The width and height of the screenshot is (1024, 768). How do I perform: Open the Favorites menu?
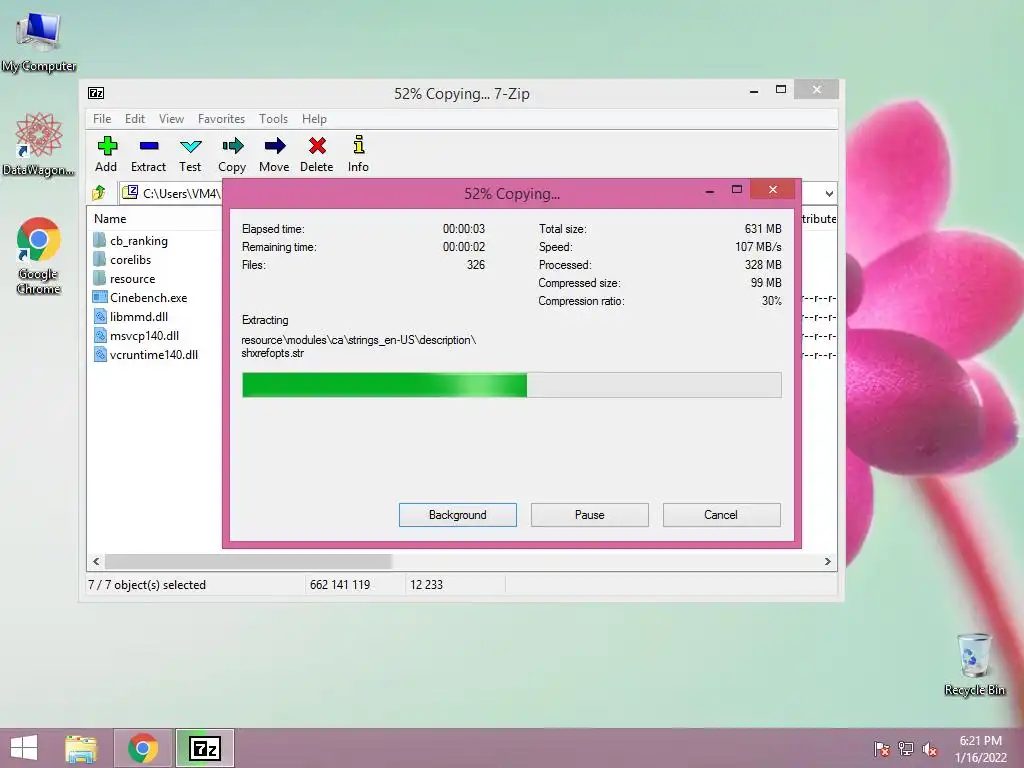221,118
